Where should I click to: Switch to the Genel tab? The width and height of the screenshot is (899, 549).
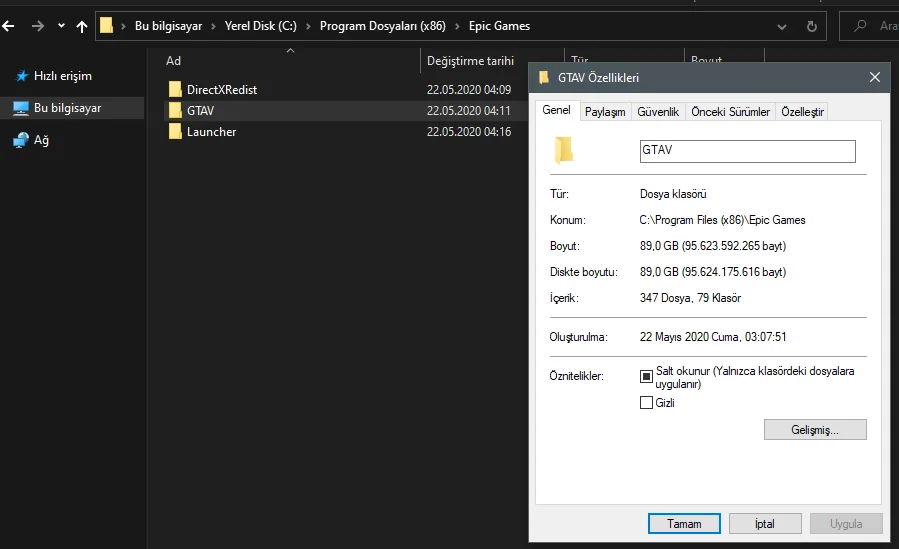pyautogui.click(x=556, y=110)
